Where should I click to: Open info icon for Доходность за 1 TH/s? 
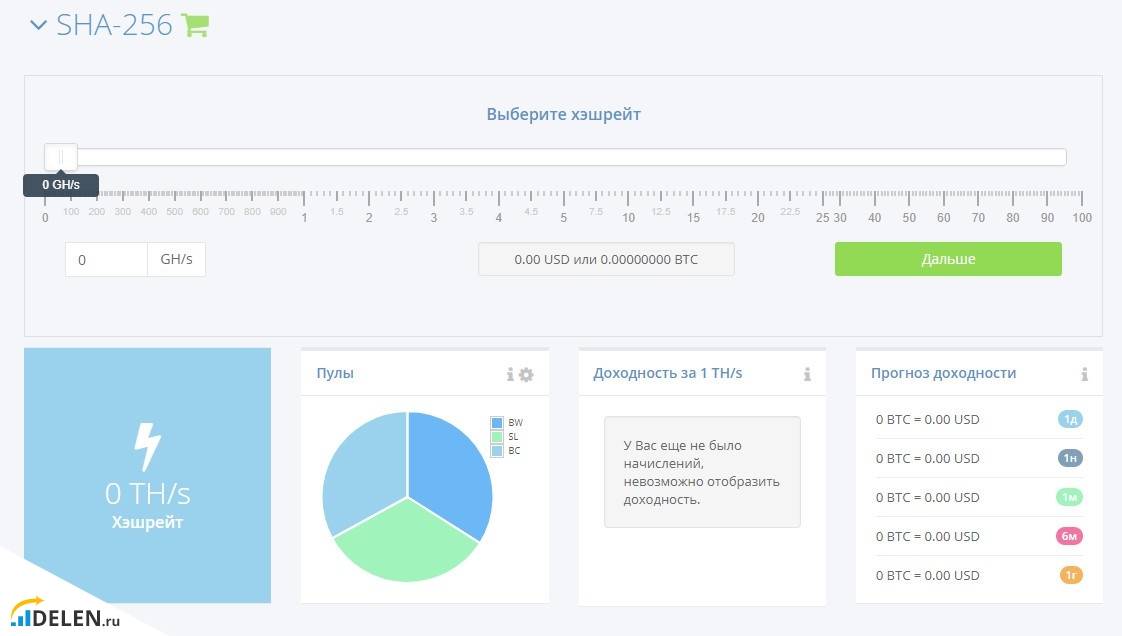pyautogui.click(x=806, y=374)
